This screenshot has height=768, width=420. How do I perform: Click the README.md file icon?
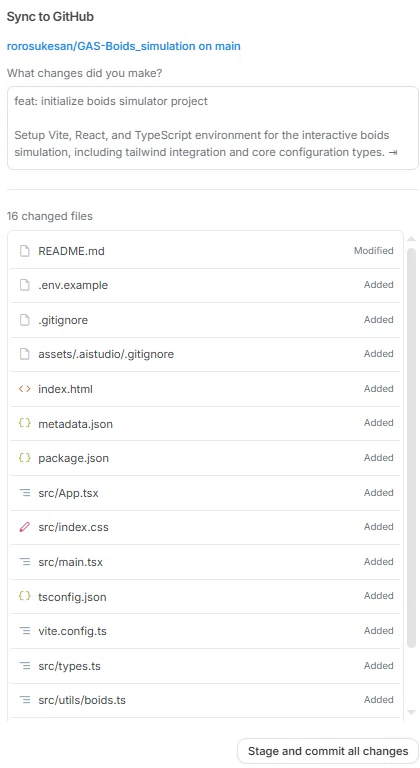[x=25, y=251]
